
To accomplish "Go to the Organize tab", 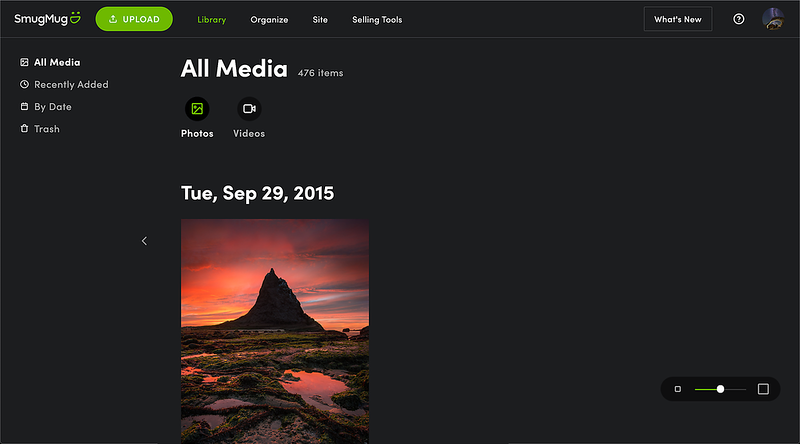I will [269, 20].
